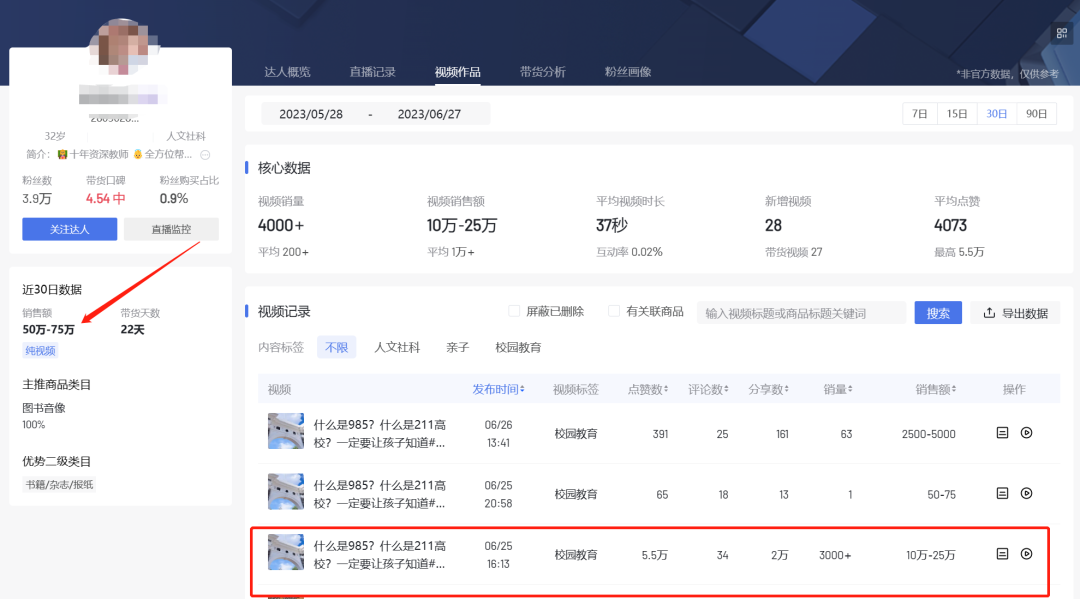Open detail icon on the highlighted 06/25 row

(1001, 554)
